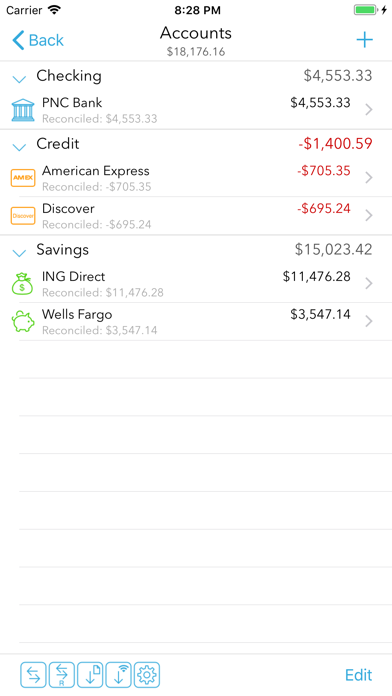Tap the Discover card icon

pos(23,216)
